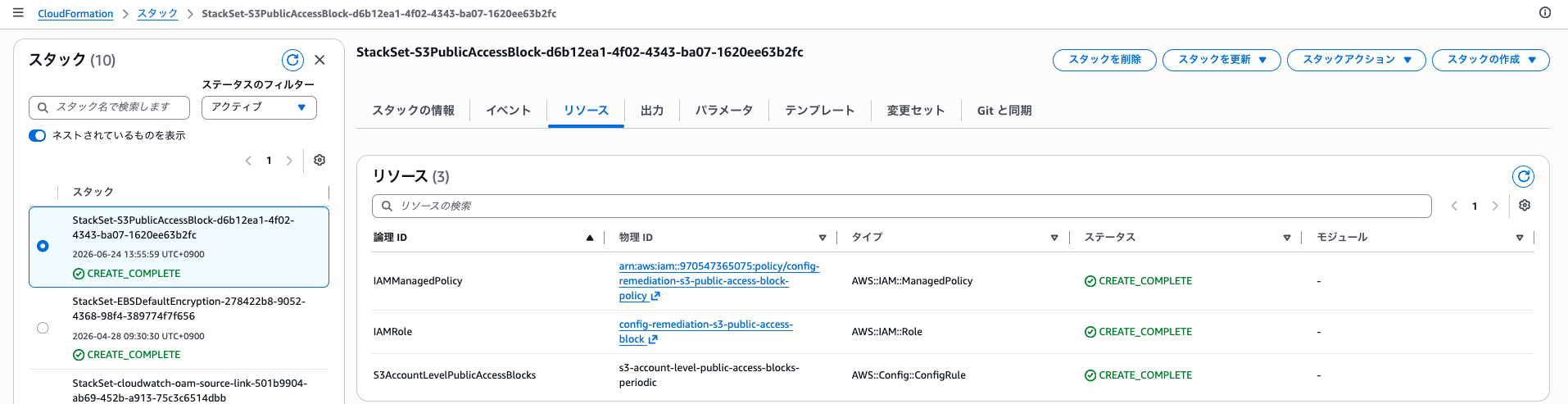Open the 変更セット tab
The image size is (1568, 404).
[x=916, y=111]
